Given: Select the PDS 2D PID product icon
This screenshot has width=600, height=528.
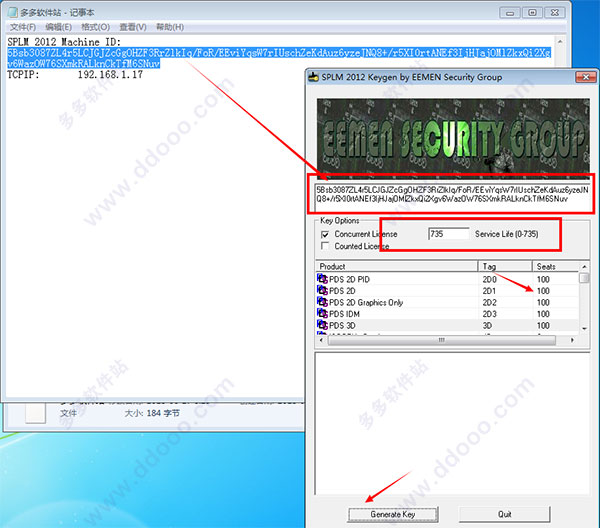Looking at the screenshot, I should (322, 279).
